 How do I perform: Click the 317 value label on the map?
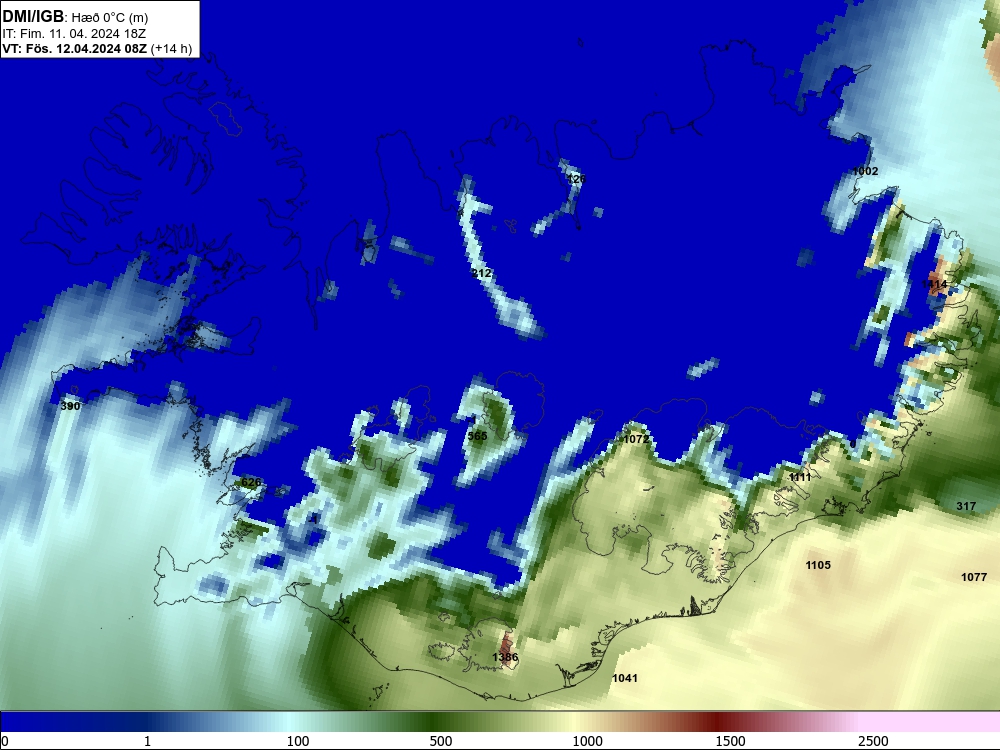966,506
